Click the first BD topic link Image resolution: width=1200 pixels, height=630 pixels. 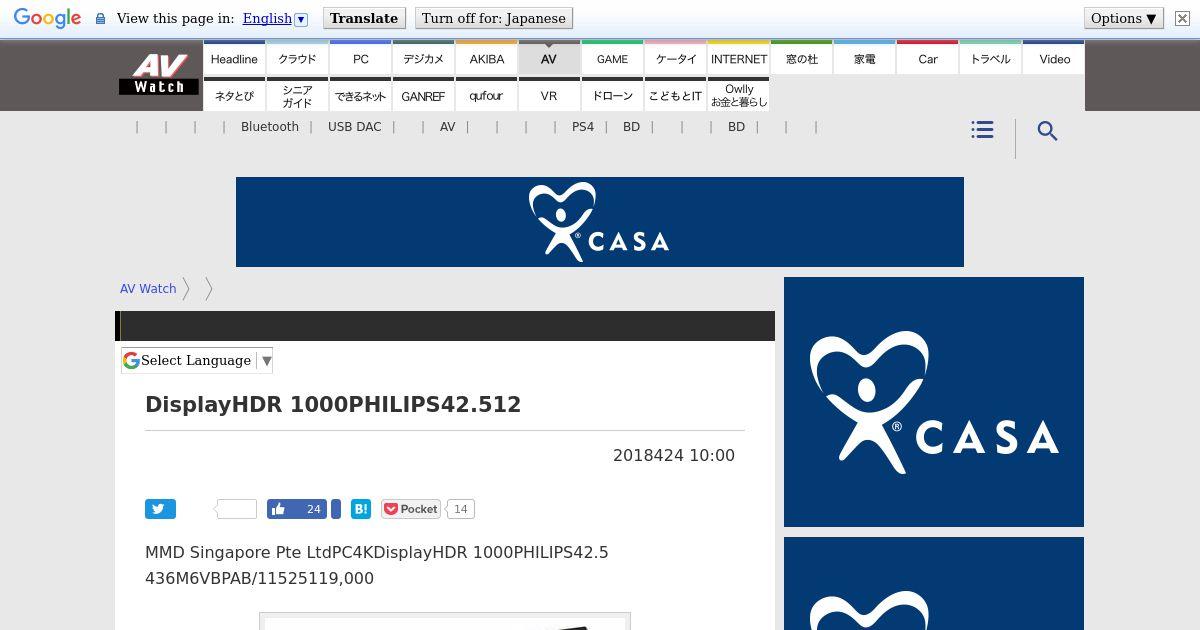pyautogui.click(x=631, y=127)
